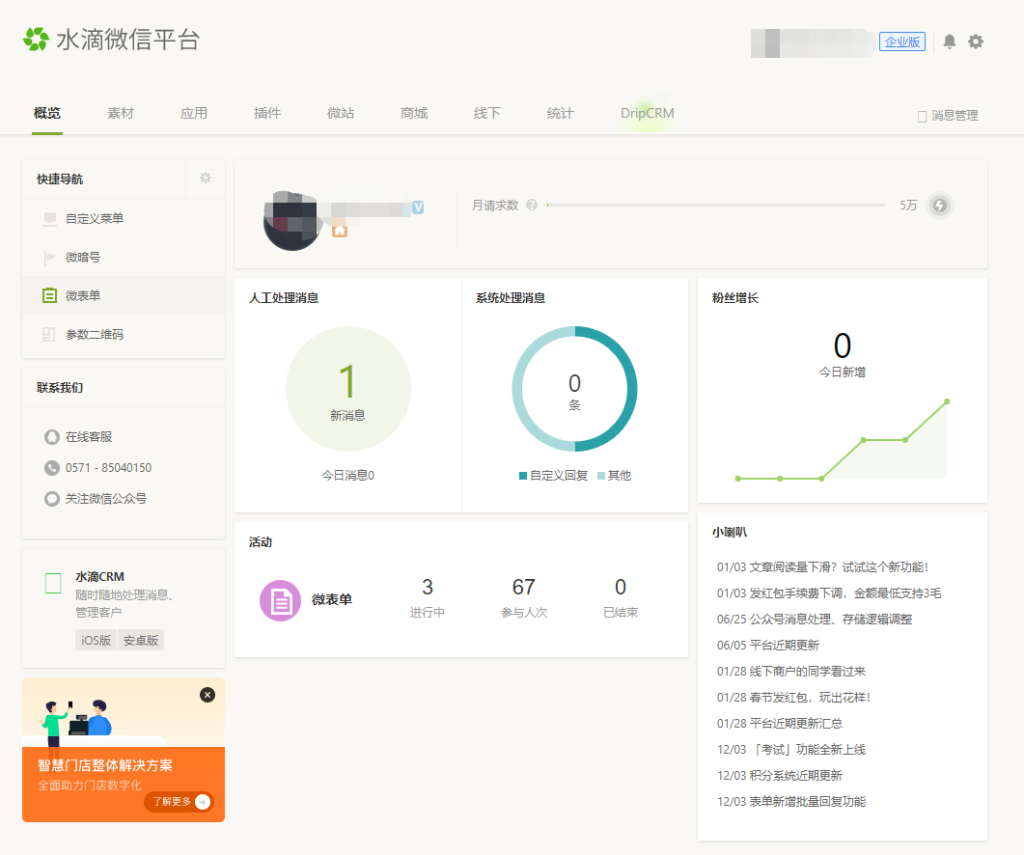The image size is (1024, 855).
Task: Close the orange smart store banner
Action: pos(207,695)
